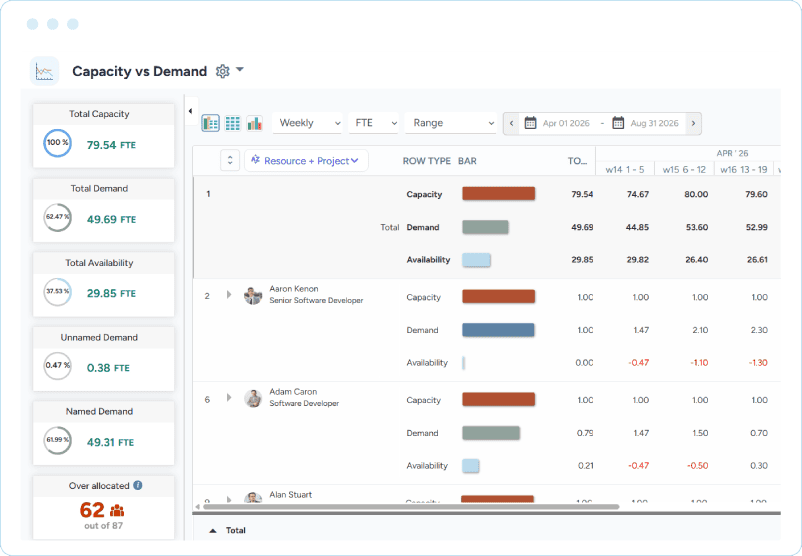This screenshot has height=556, width=802.
Task: Collapse the left summary panel arrow
Action: [190, 111]
